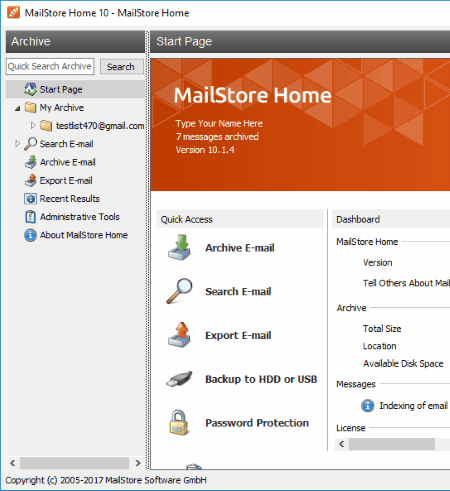The image size is (450, 491).
Task: Open Export E-mail from the sidebar
Action: (66, 180)
